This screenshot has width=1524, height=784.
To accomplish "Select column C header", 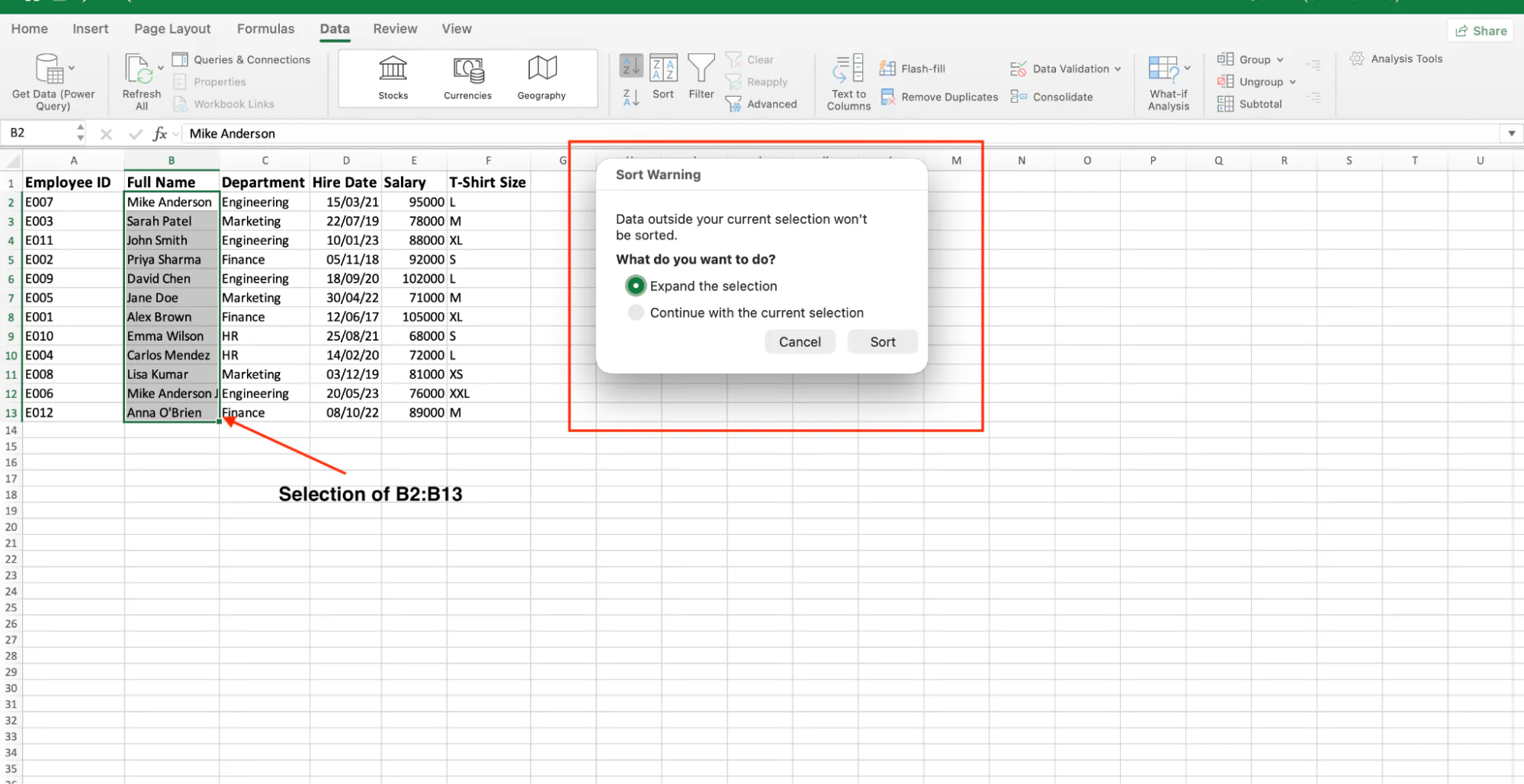I will (265, 161).
